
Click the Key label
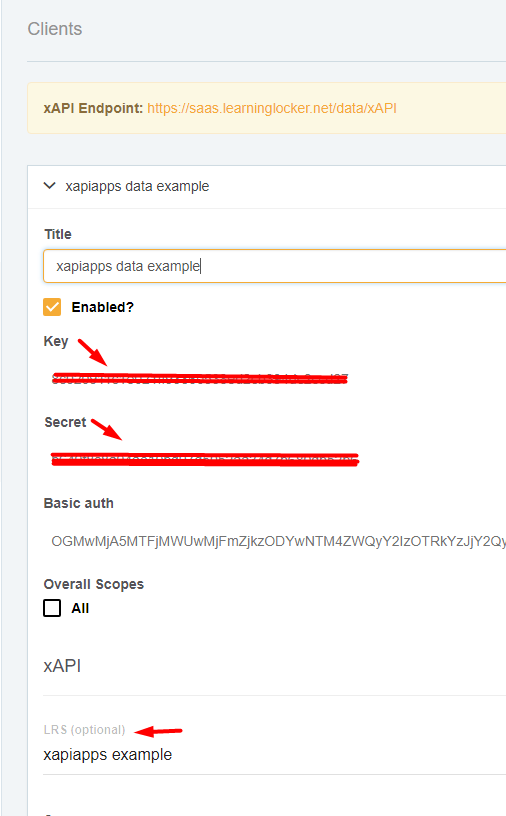click(56, 341)
